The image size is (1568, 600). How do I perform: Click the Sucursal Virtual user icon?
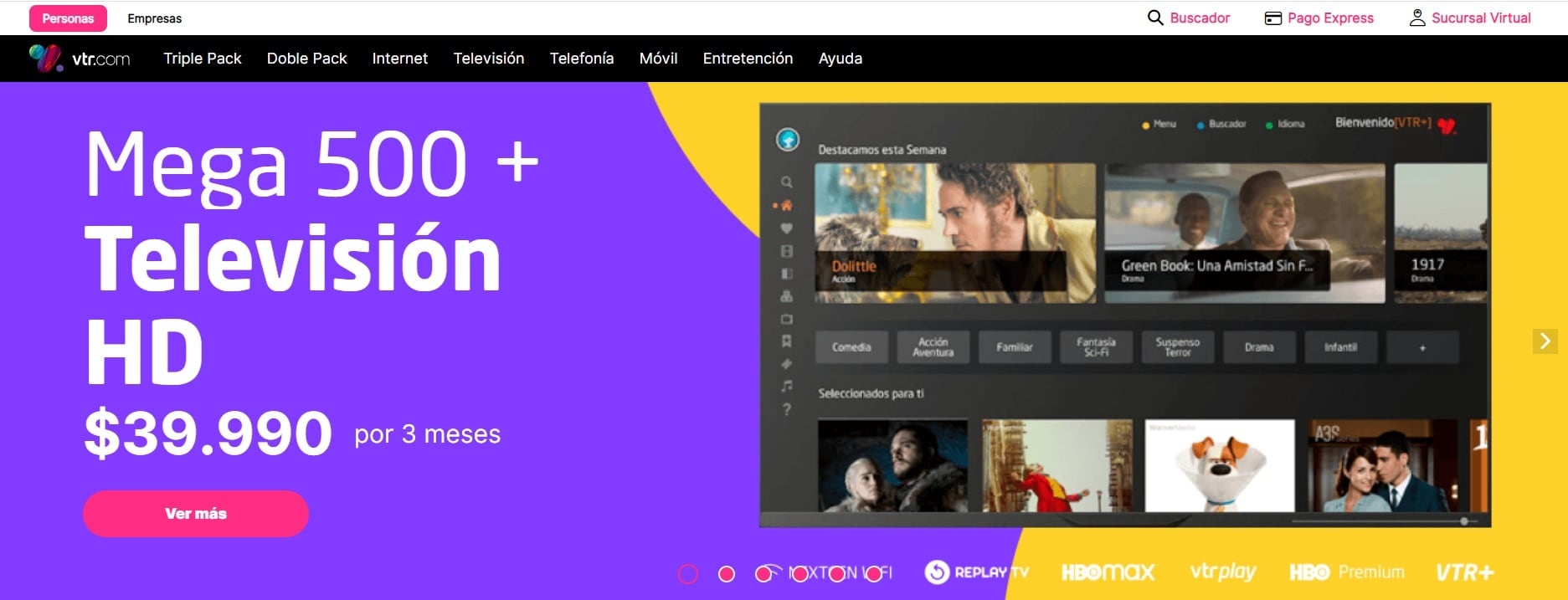[x=1417, y=18]
